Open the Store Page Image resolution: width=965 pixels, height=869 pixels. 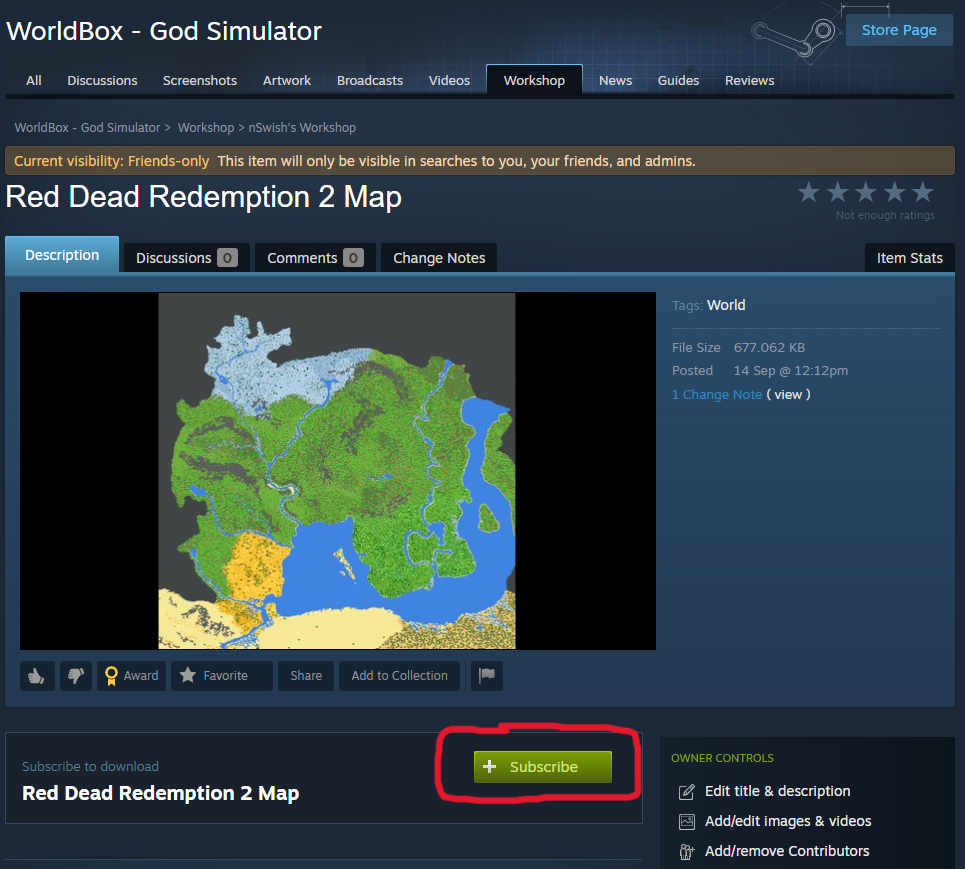pos(899,30)
